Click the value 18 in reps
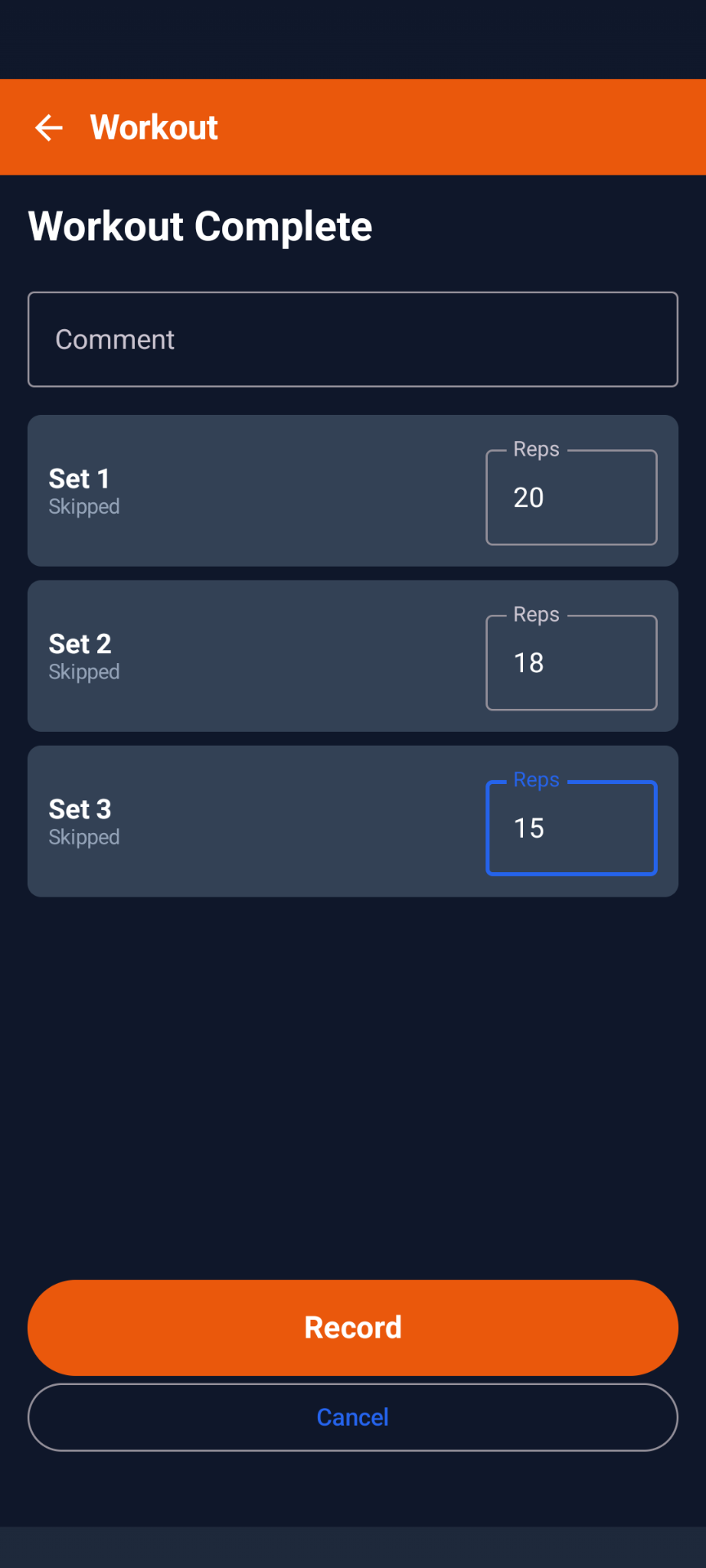 (x=529, y=662)
